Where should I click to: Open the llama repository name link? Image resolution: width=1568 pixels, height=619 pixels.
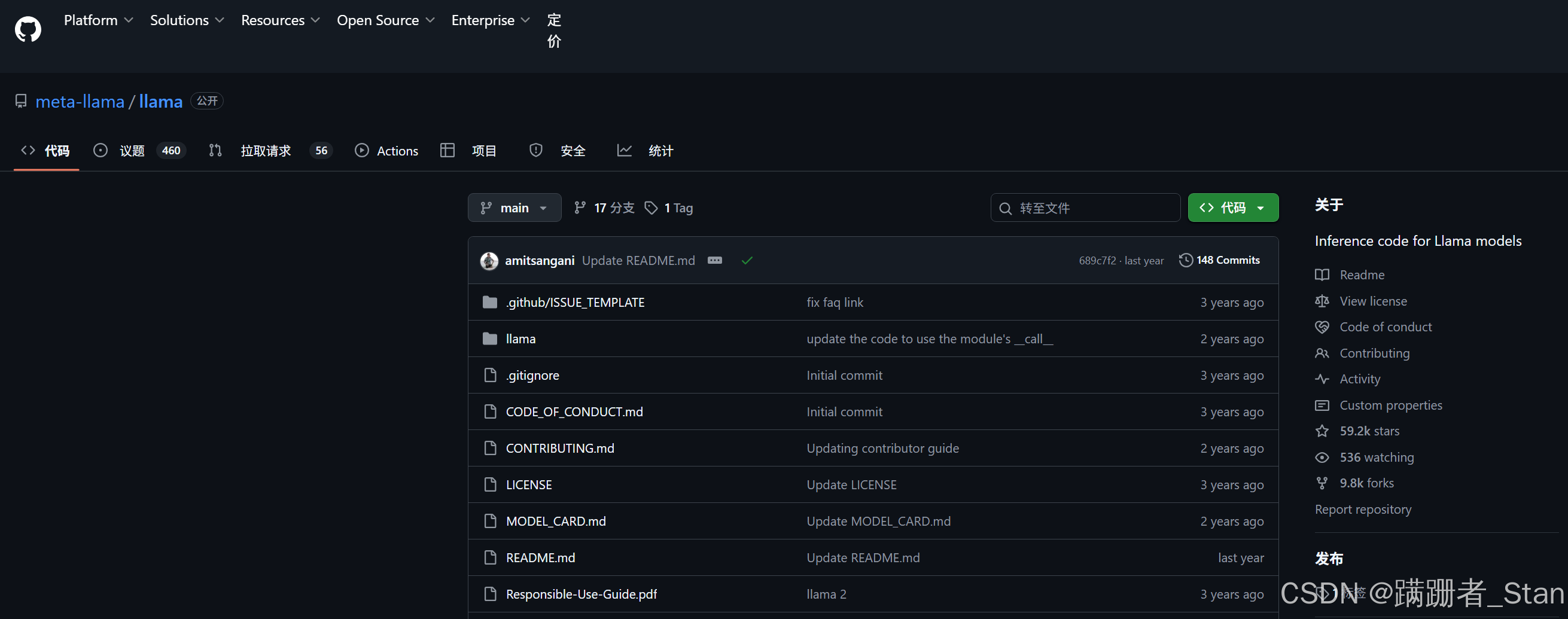(161, 101)
